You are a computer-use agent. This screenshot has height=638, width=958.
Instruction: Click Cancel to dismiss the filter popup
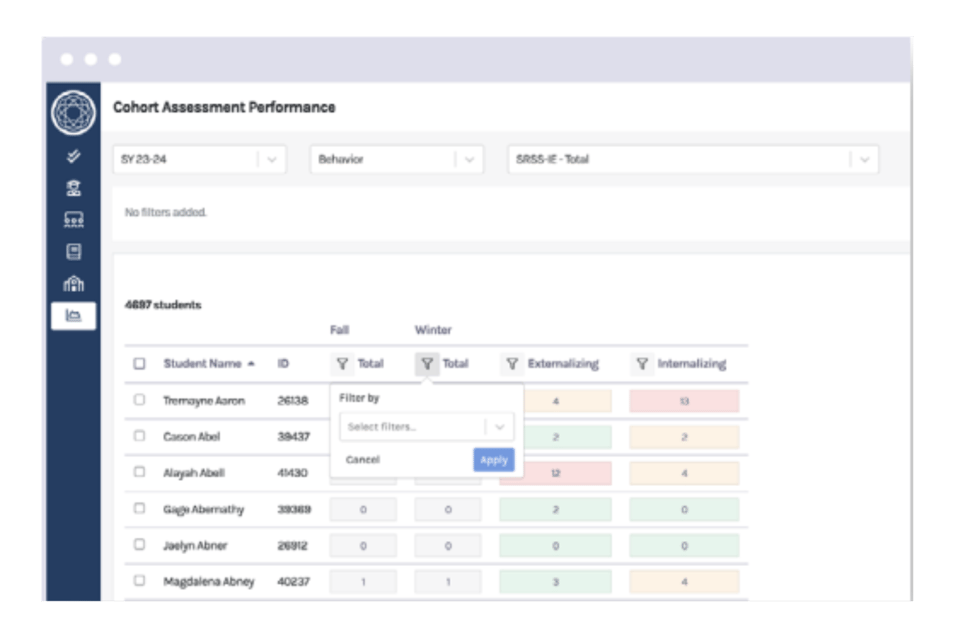pyautogui.click(x=361, y=459)
